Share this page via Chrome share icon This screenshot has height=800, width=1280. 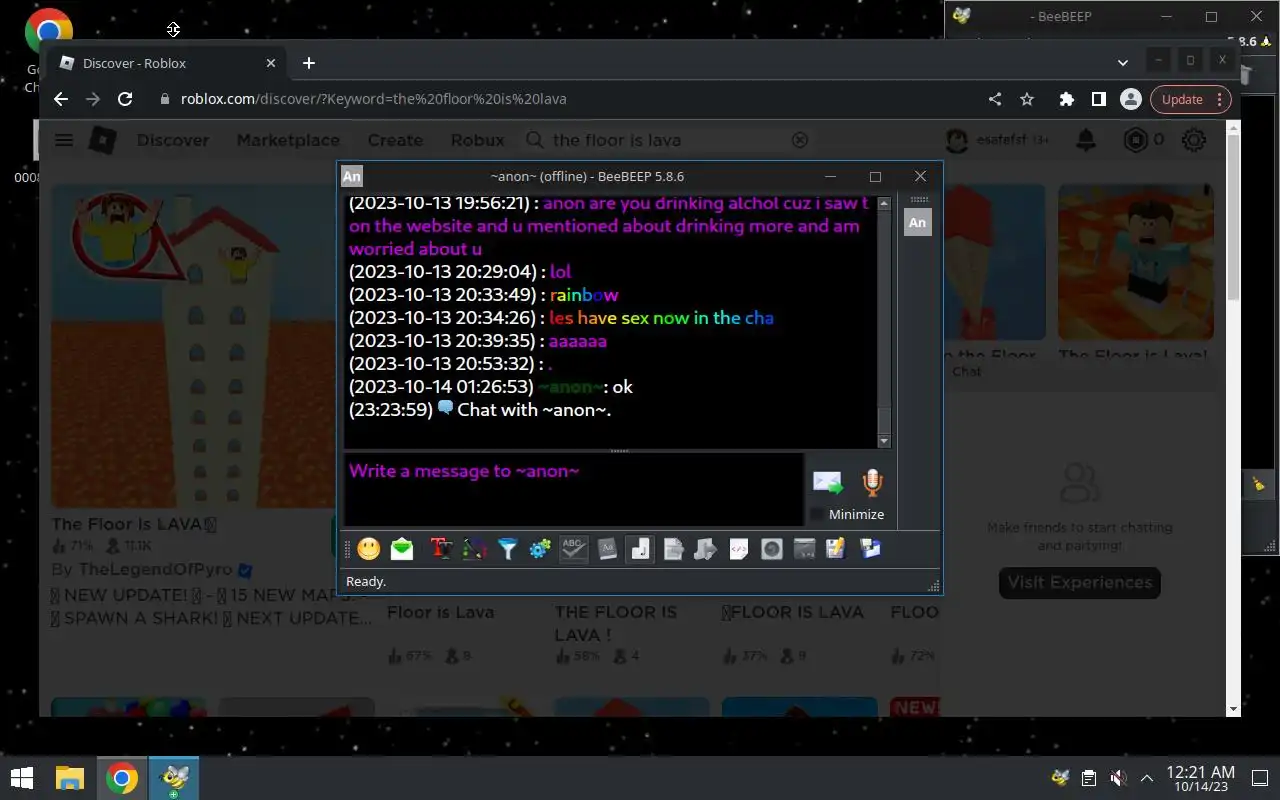[995, 99]
